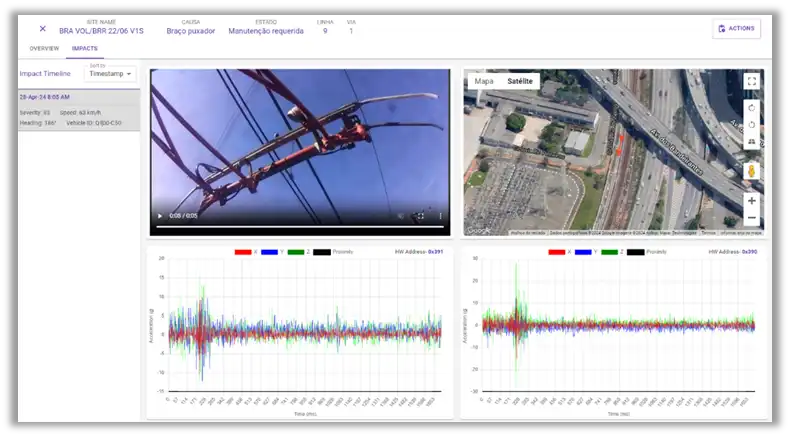The image size is (790, 437).
Task: Close the site detail panel
Action: pyautogui.click(x=42, y=29)
